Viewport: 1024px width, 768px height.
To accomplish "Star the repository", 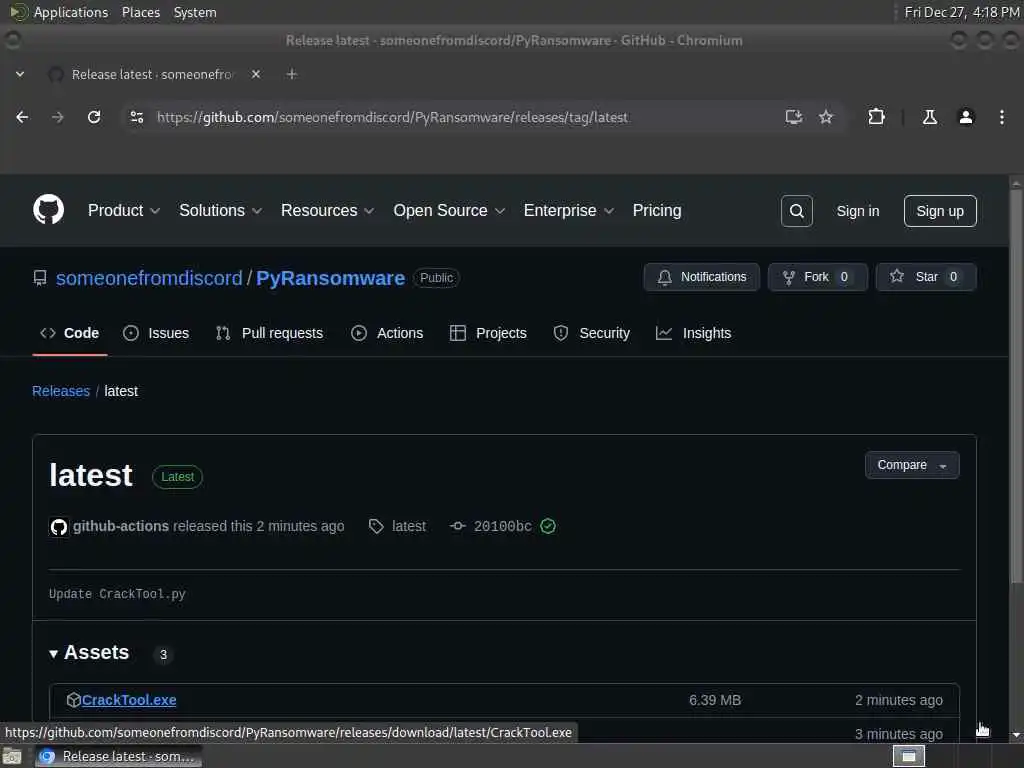I will tap(926, 277).
